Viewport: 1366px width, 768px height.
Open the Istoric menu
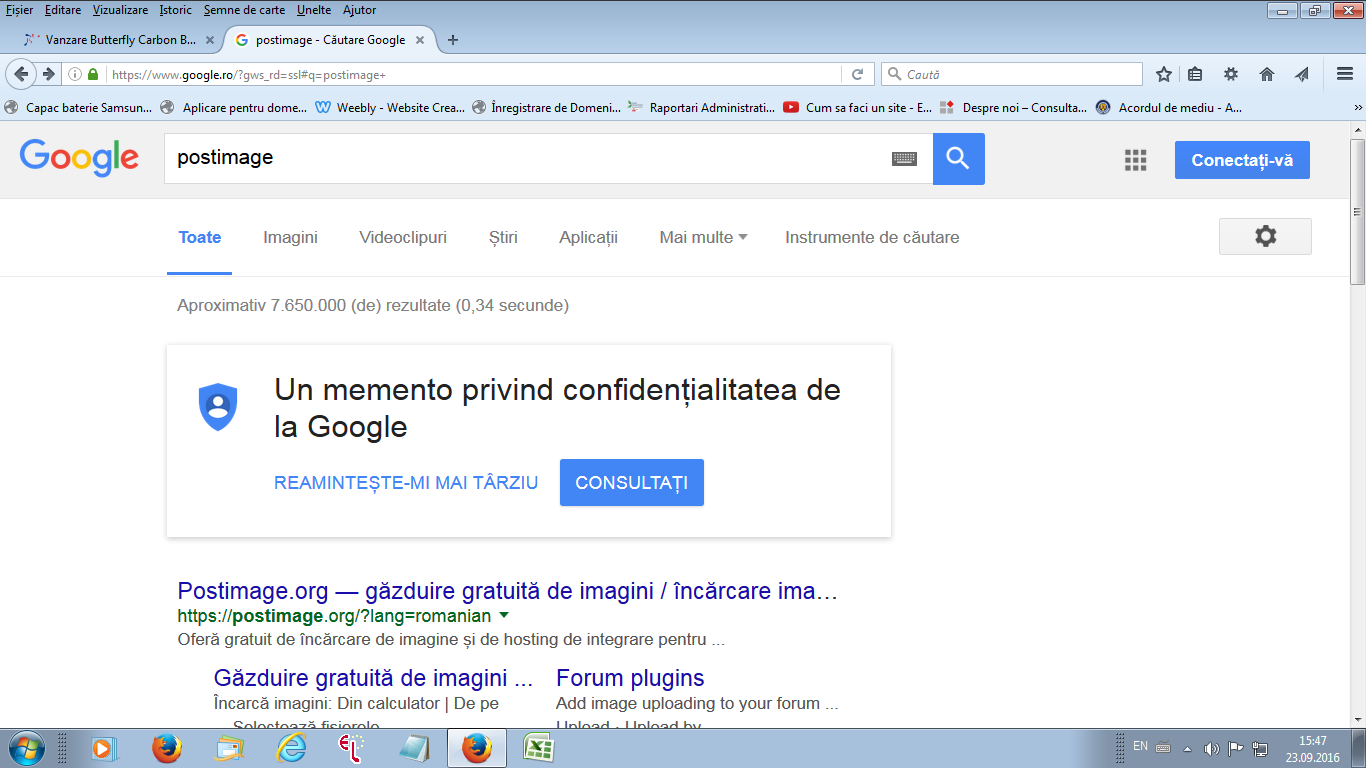point(175,10)
